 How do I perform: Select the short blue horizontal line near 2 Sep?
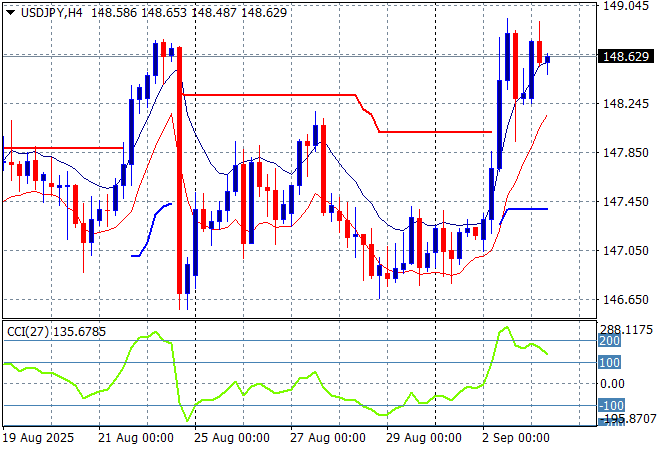tap(527, 209)
